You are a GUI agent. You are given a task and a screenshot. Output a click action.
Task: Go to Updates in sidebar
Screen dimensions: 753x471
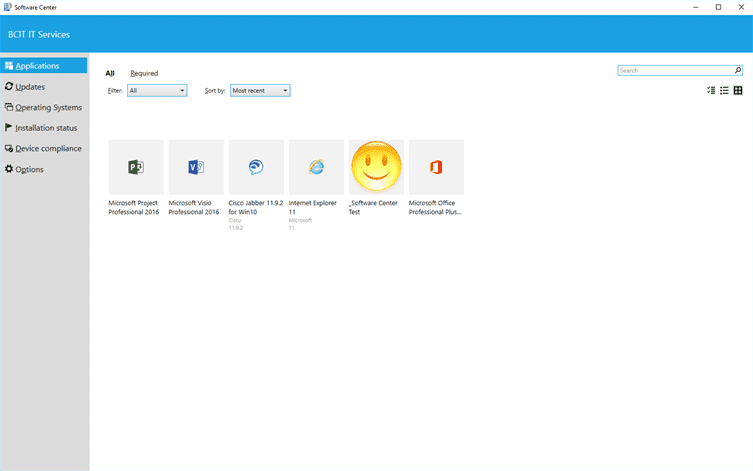30,87
